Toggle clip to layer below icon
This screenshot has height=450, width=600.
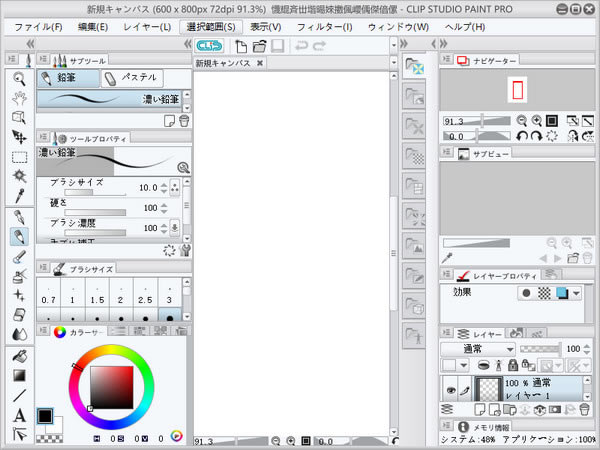pos(483,365)
